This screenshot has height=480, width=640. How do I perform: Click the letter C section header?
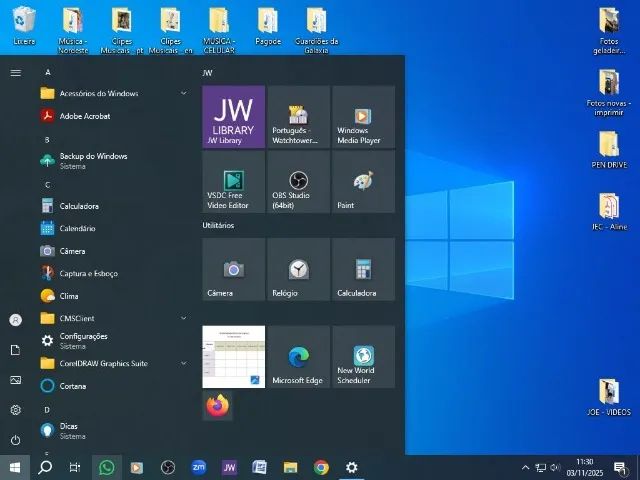47,185
